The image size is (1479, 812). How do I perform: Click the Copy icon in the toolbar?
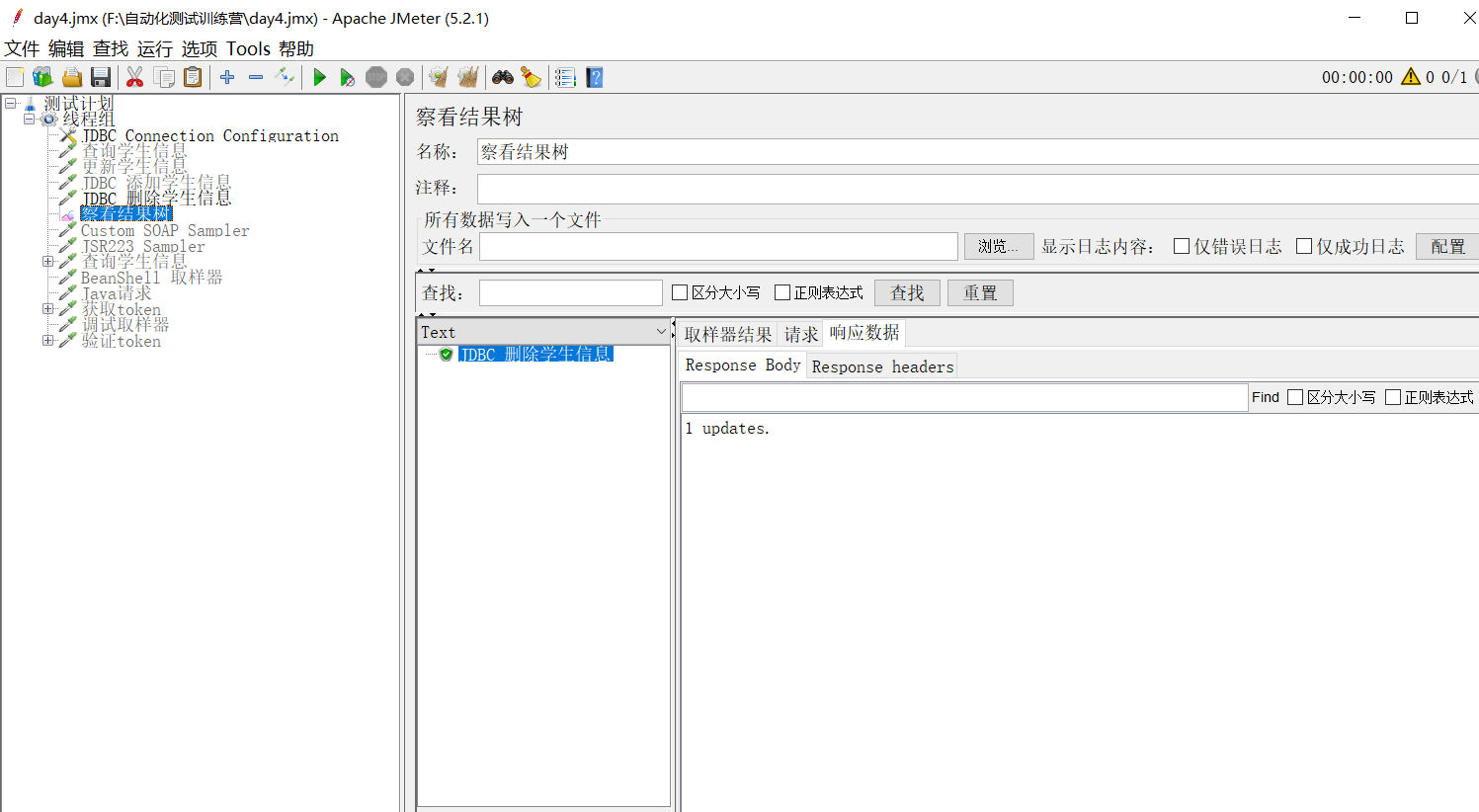point(165,77)
